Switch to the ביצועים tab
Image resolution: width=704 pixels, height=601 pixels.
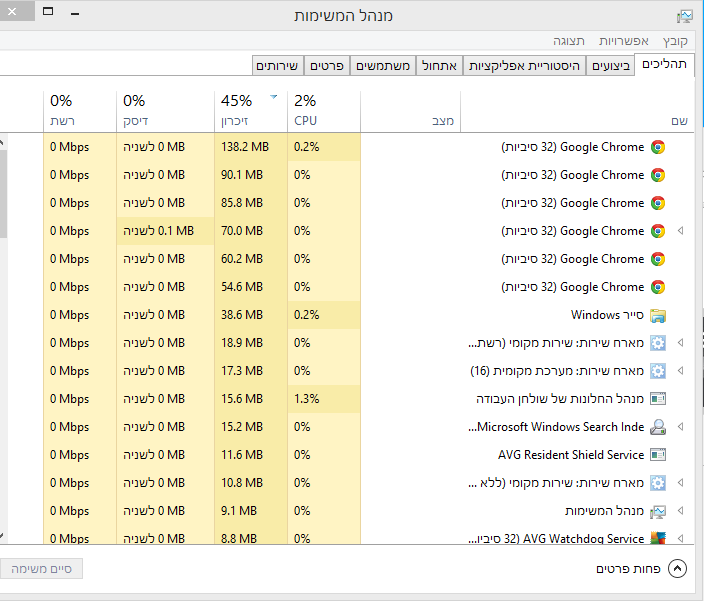point(611,66)
